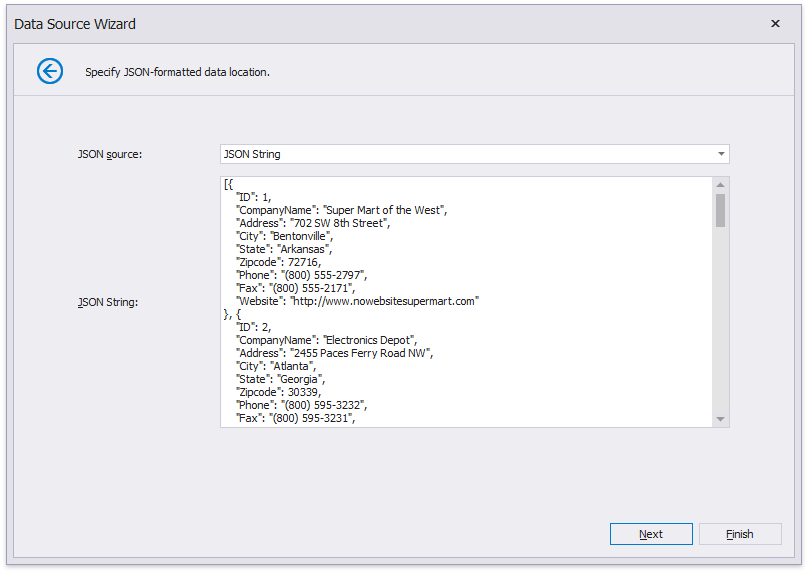Screen dimensions: 808x573
Task: Click the Data Source Wizard title bar text
Action: point(75,23)
